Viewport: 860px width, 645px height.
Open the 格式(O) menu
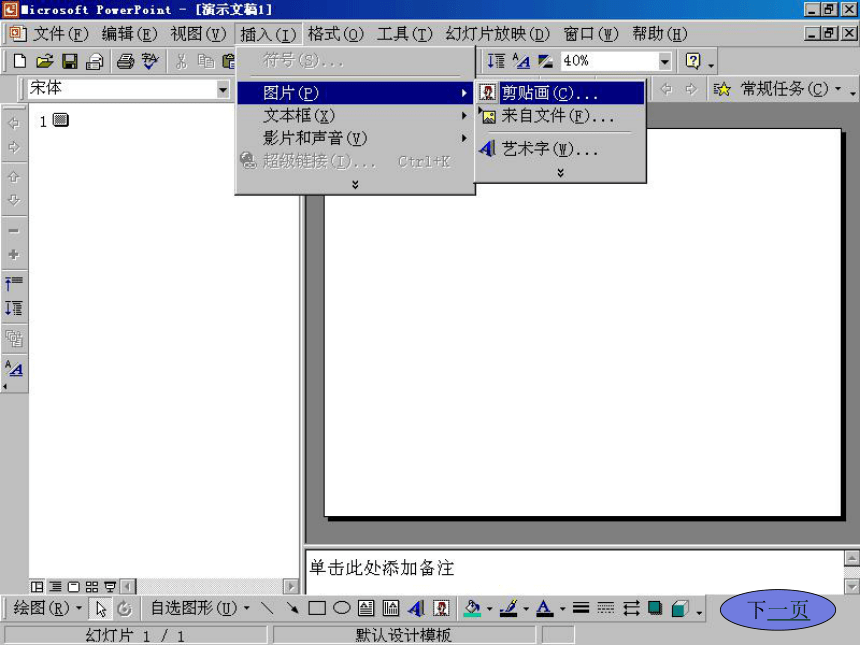coord(336,34)
